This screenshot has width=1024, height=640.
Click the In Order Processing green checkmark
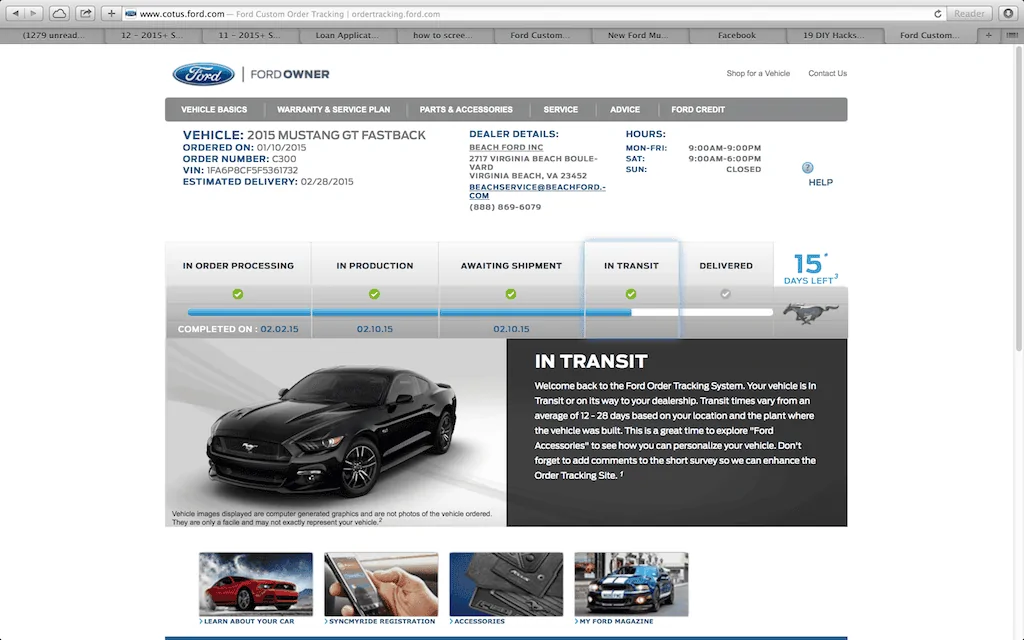(238, 294)
